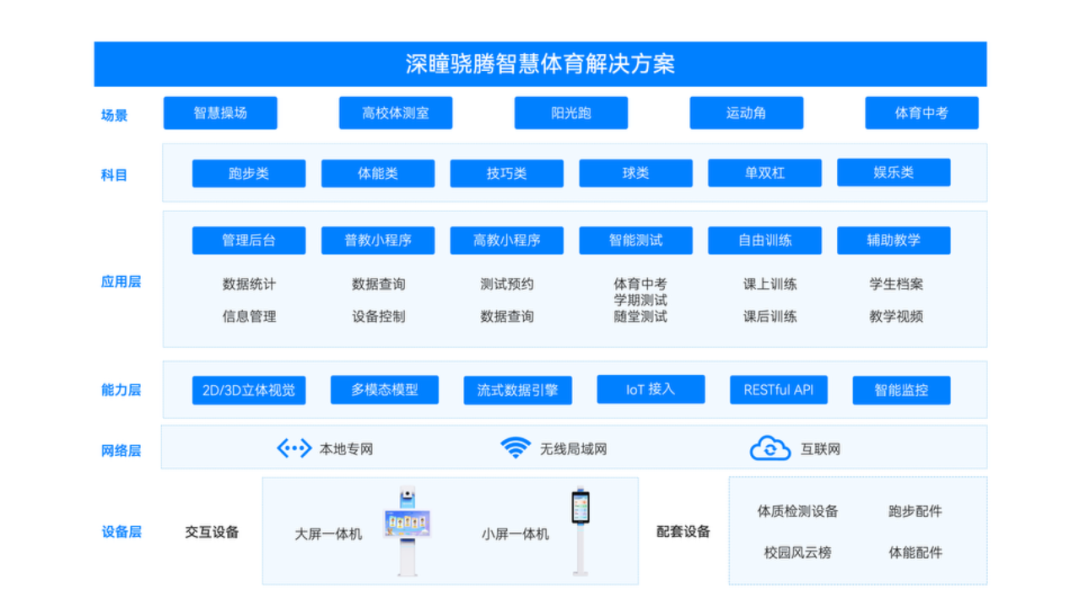Image resolution: width=1080 pixels, height=608 pixels.
Task: Click the 教学视频 text
Action: 896,316
